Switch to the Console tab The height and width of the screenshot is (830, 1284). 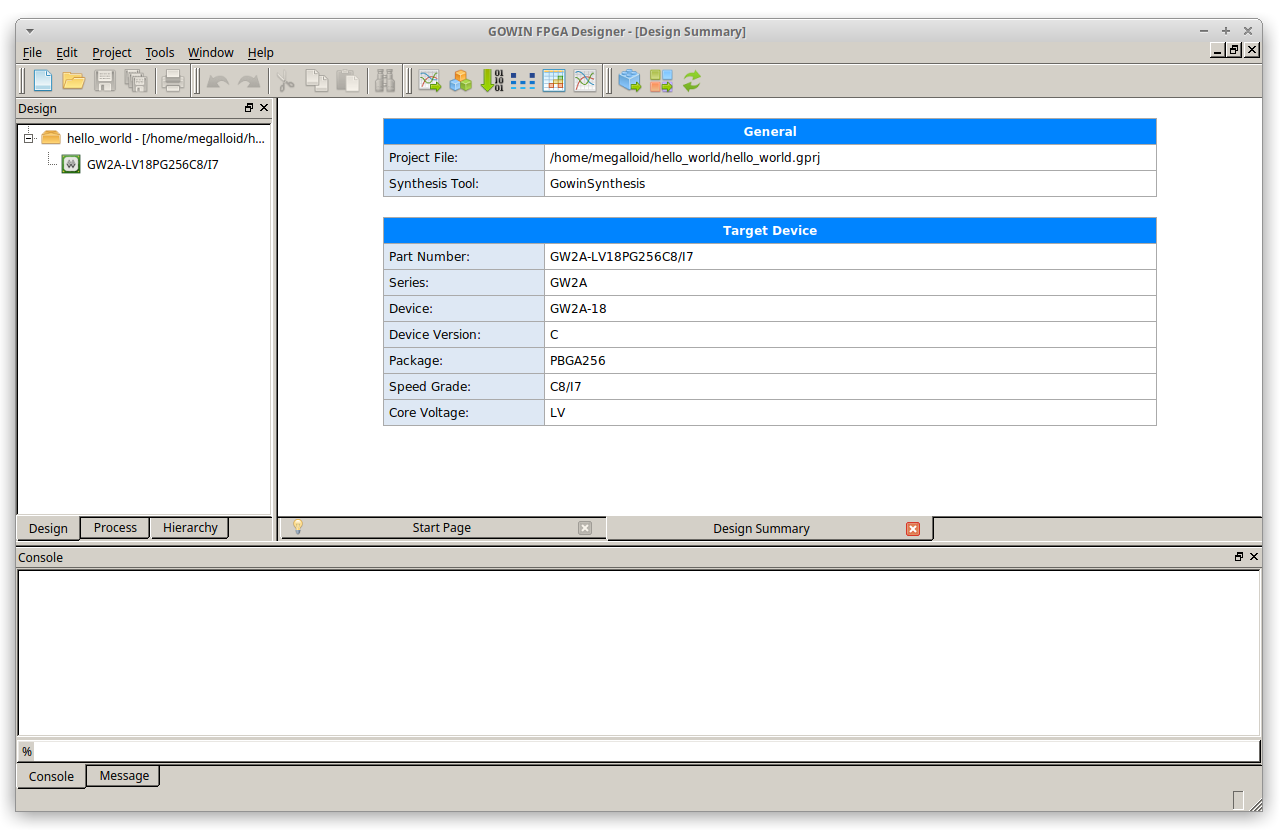click(x=51, y=776)
